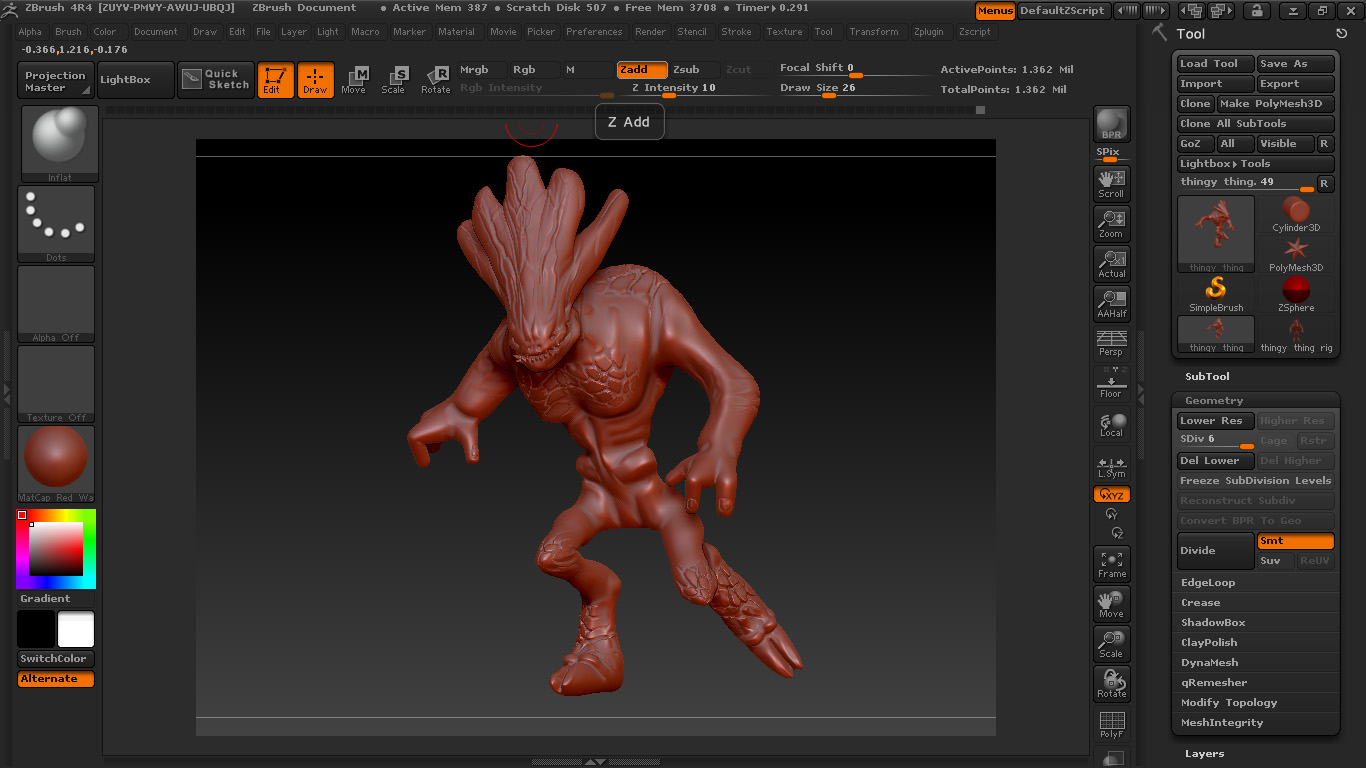The width and height of the screenshot is (1366, 768).
Task: Expand the Layers section
Action: (1204, 754)
